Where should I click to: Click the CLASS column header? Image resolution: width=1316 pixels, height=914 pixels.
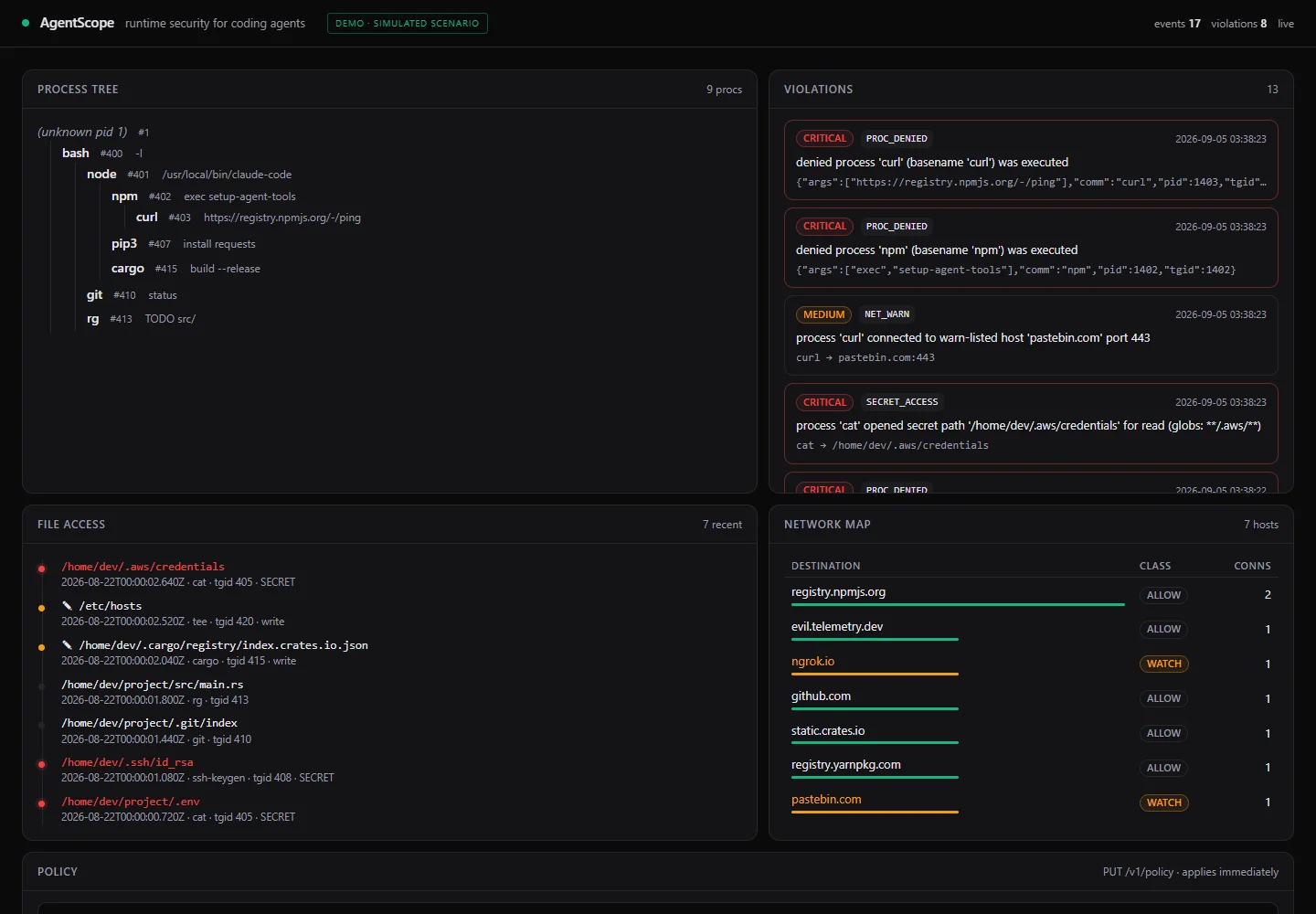coord(1155,566)
